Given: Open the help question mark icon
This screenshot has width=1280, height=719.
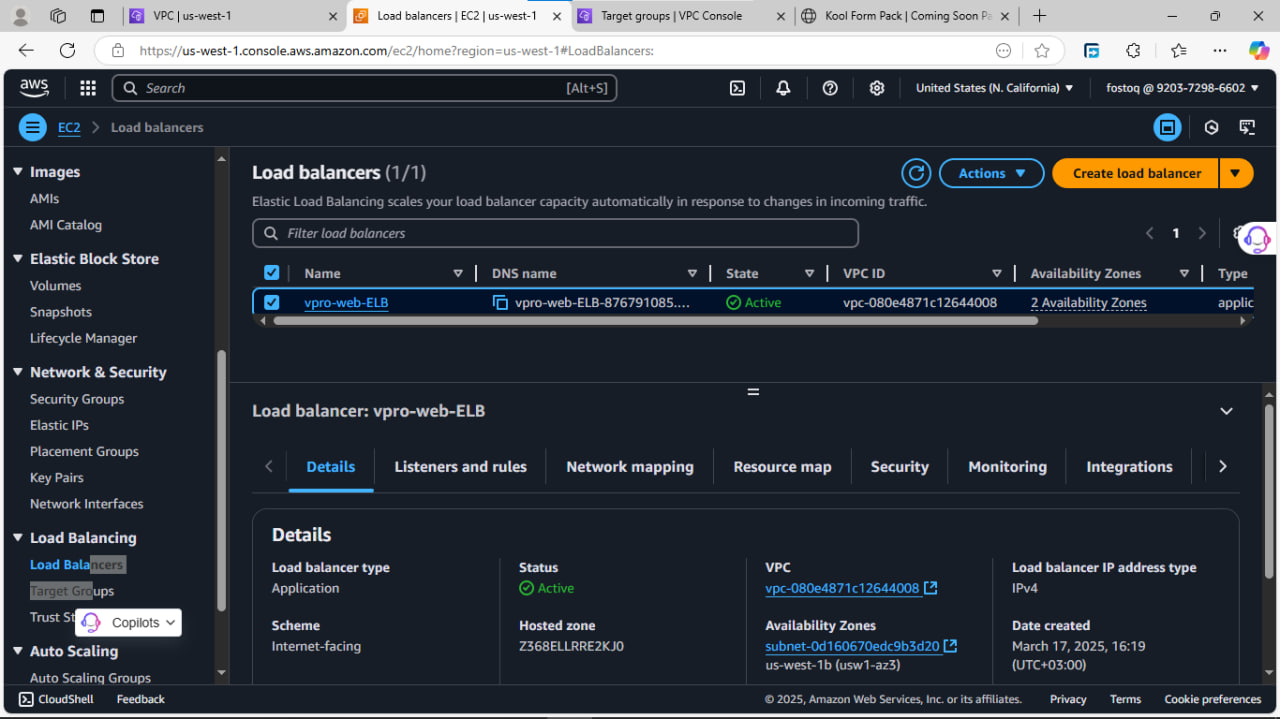Looking at the screenshot, I should tap(830, 88).
